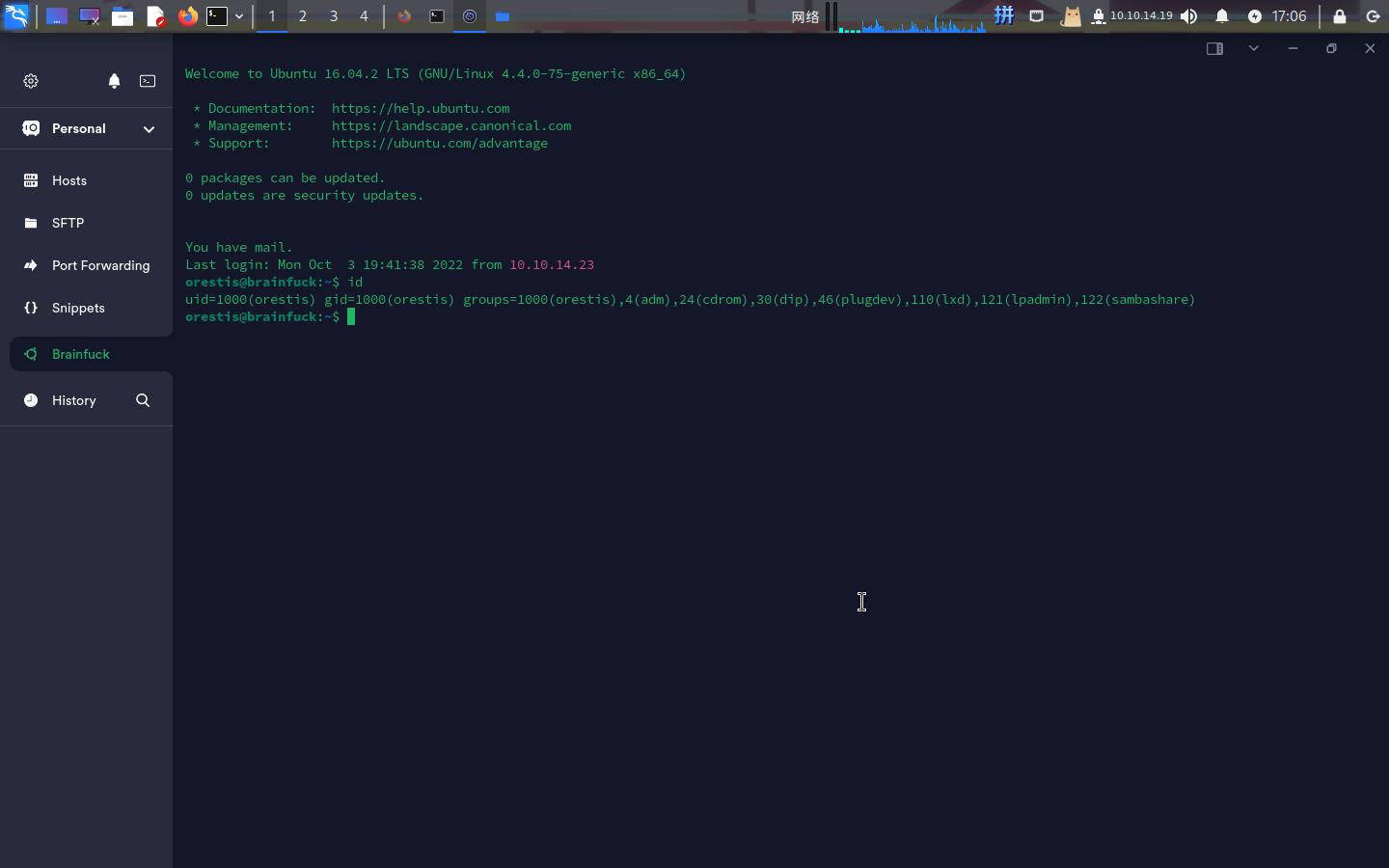Click the 'id' command text
The height and width of the screenshot is (868, 1389).
click(355, 282)
